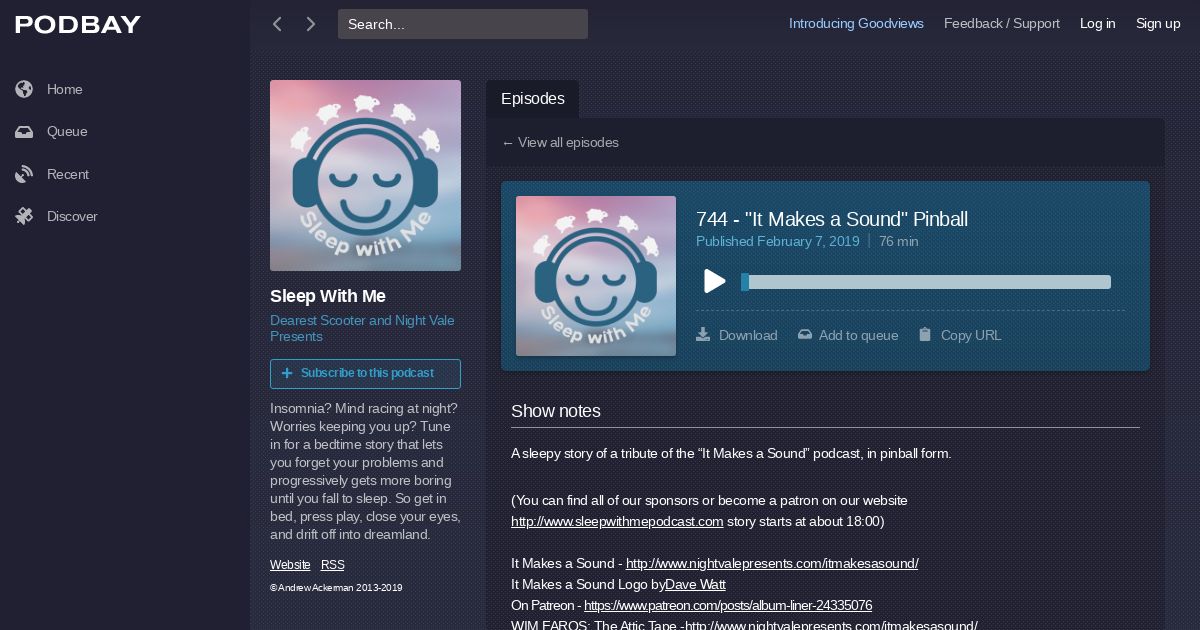Click View all episodes
Viewport: 1200px width, 630px height.
point(560,142)
